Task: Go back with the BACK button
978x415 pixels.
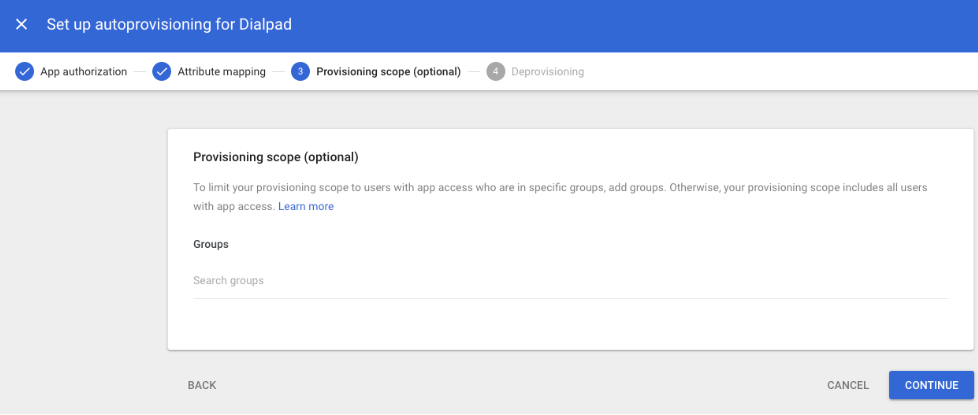Action: click(x=202, y=385)
